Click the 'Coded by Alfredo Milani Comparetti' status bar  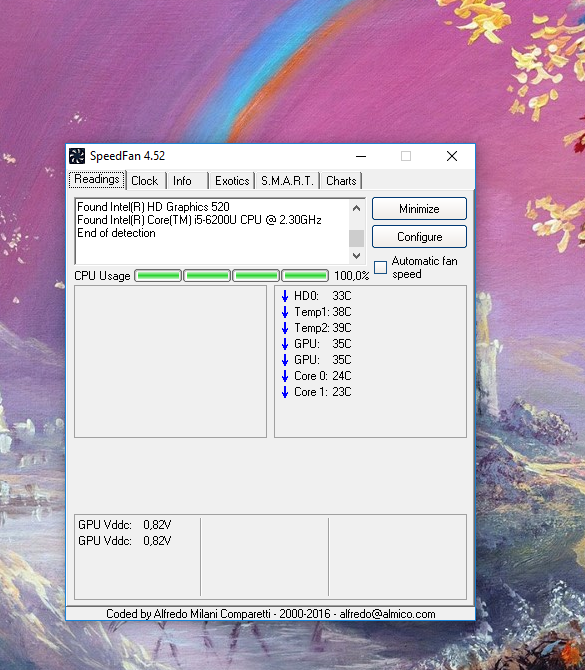(270, 614)
